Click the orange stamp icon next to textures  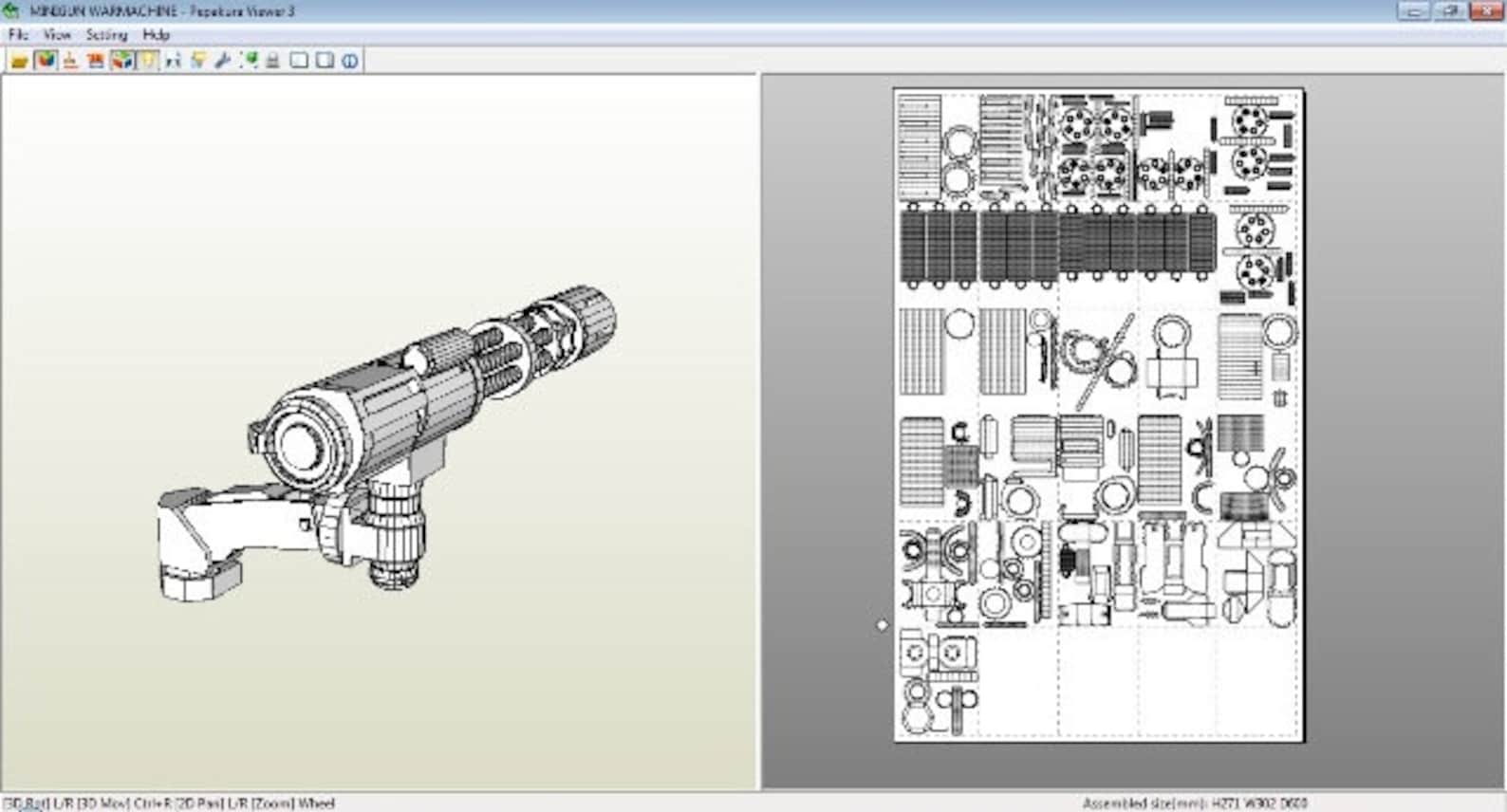click(70, 61)
